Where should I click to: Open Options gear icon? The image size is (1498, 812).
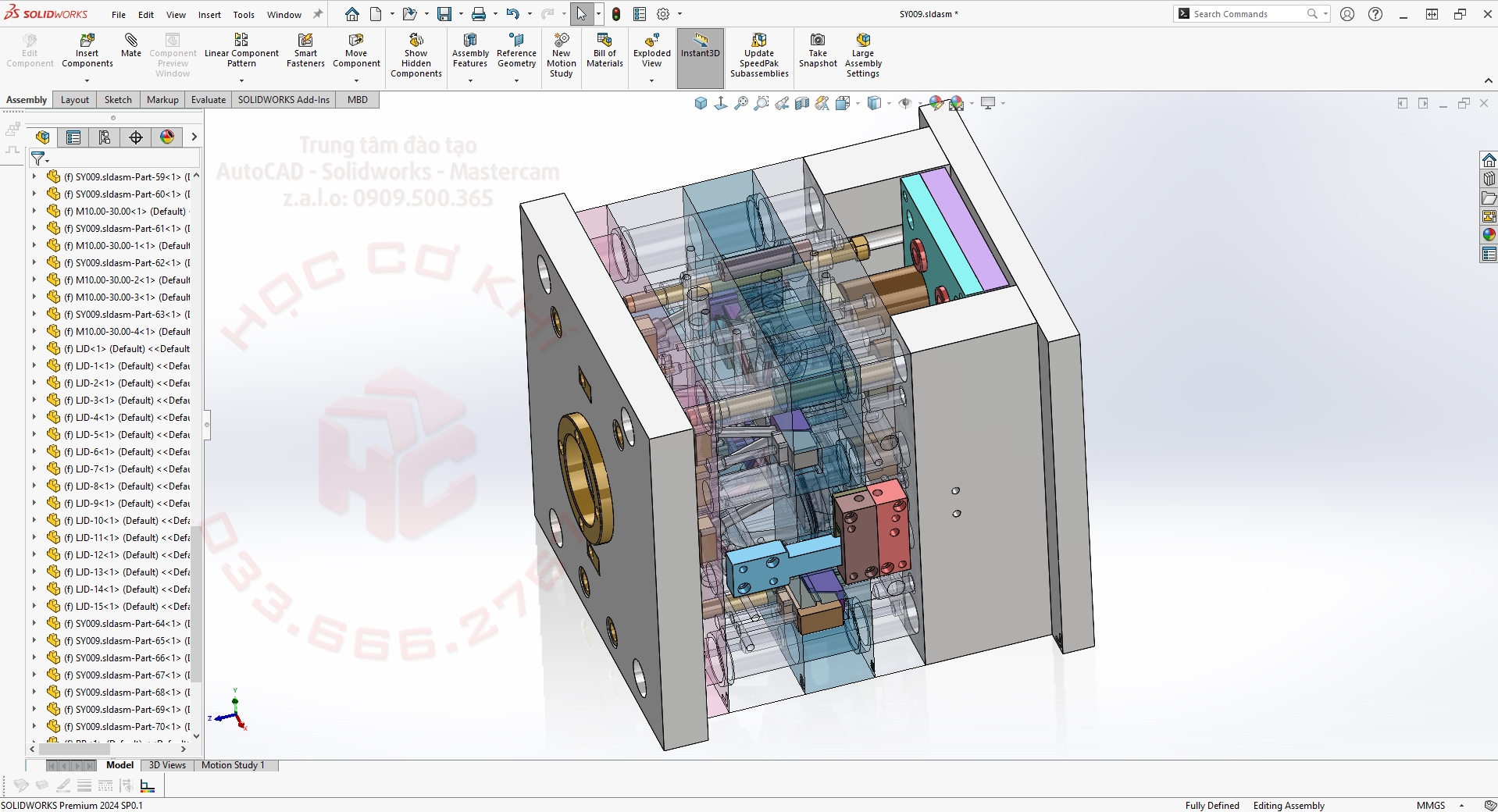pos(663,14)
